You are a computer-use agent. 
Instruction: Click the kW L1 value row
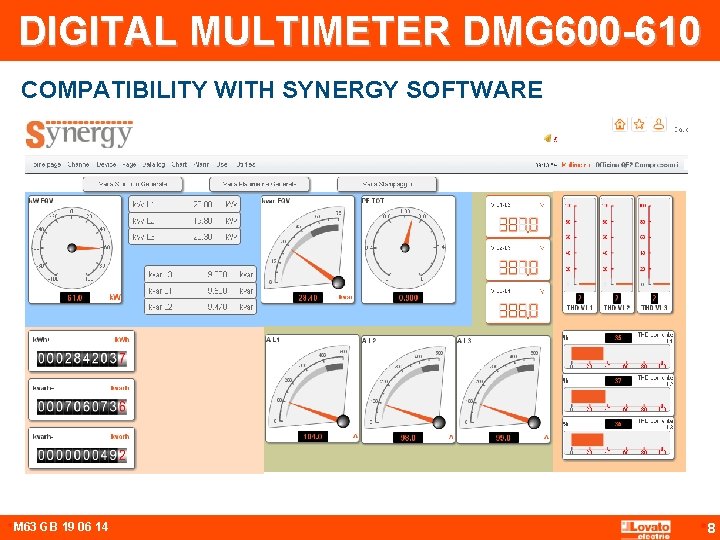click(185, 204)
